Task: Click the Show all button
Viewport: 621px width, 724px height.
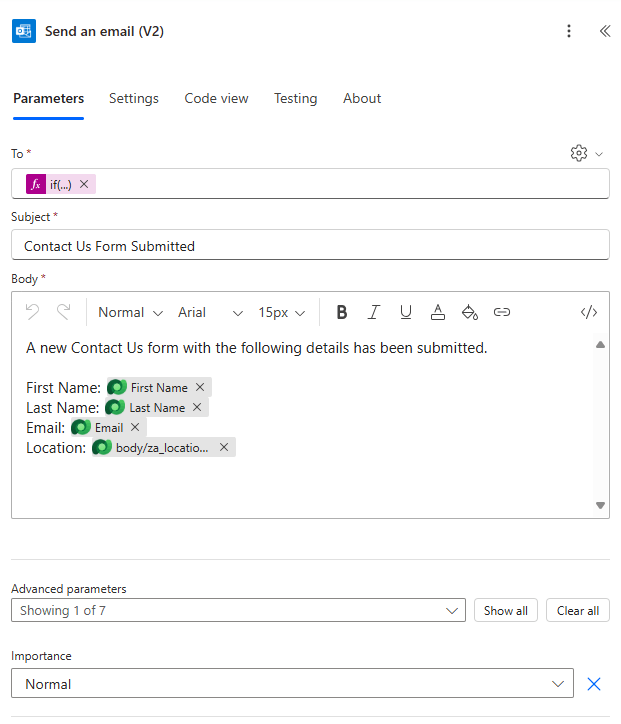Action: click(x=506, y=610)
